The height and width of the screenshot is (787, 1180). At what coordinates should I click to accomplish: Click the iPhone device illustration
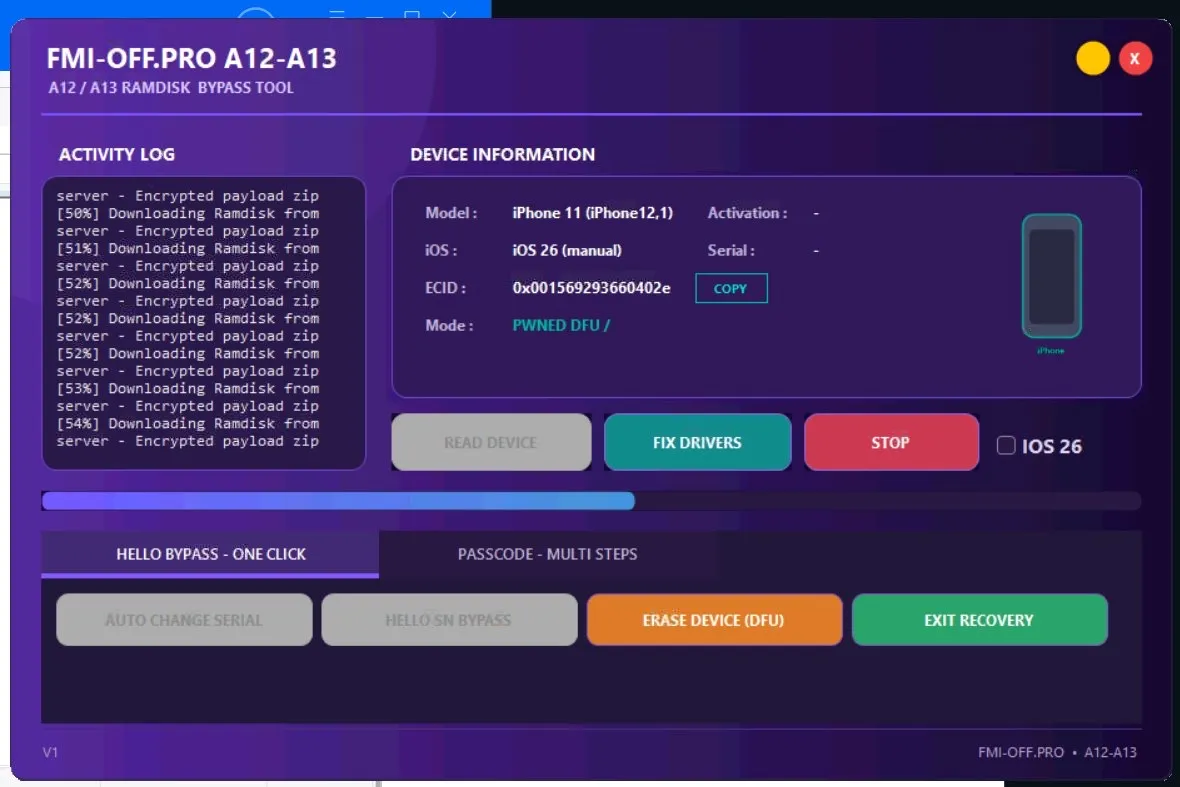click(x=1051, y=276)
